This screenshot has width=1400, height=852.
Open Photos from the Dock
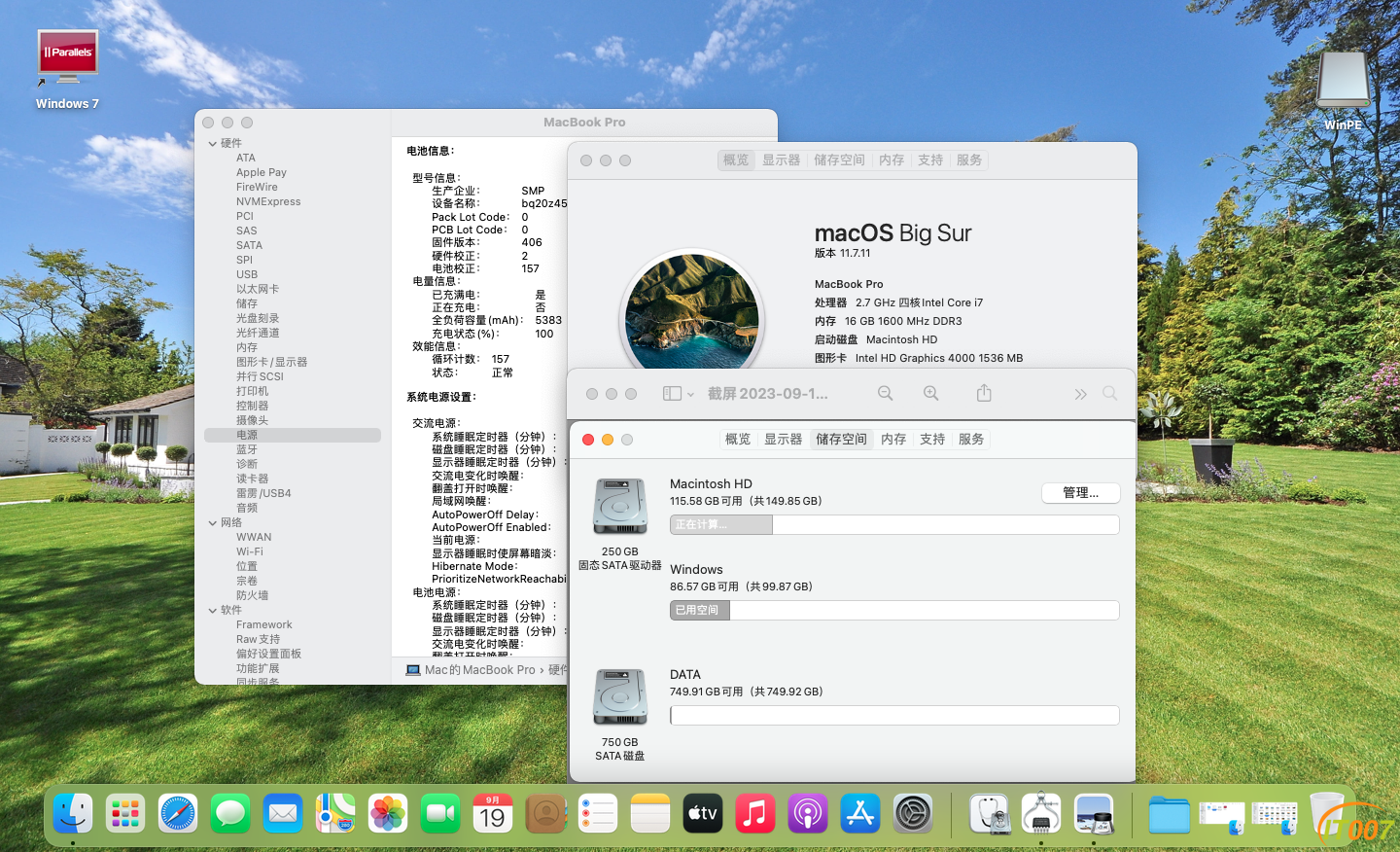pos(388,813)
